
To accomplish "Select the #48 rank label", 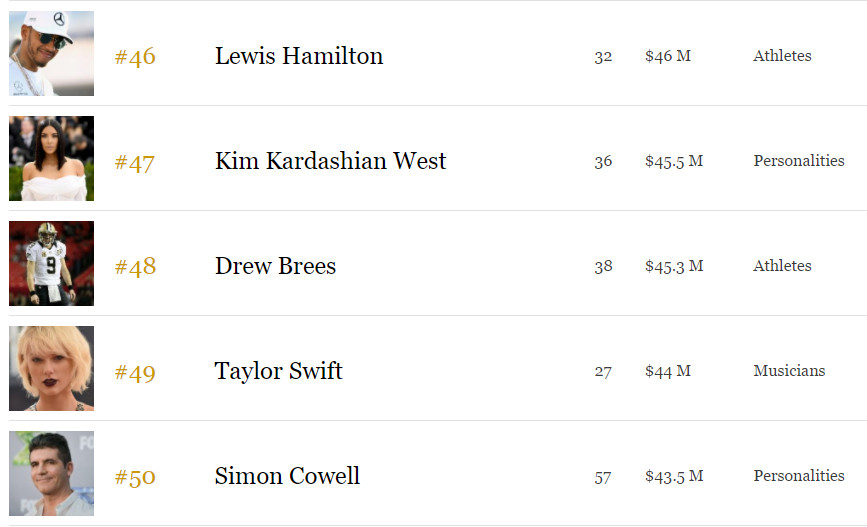I will click(135, 267).
